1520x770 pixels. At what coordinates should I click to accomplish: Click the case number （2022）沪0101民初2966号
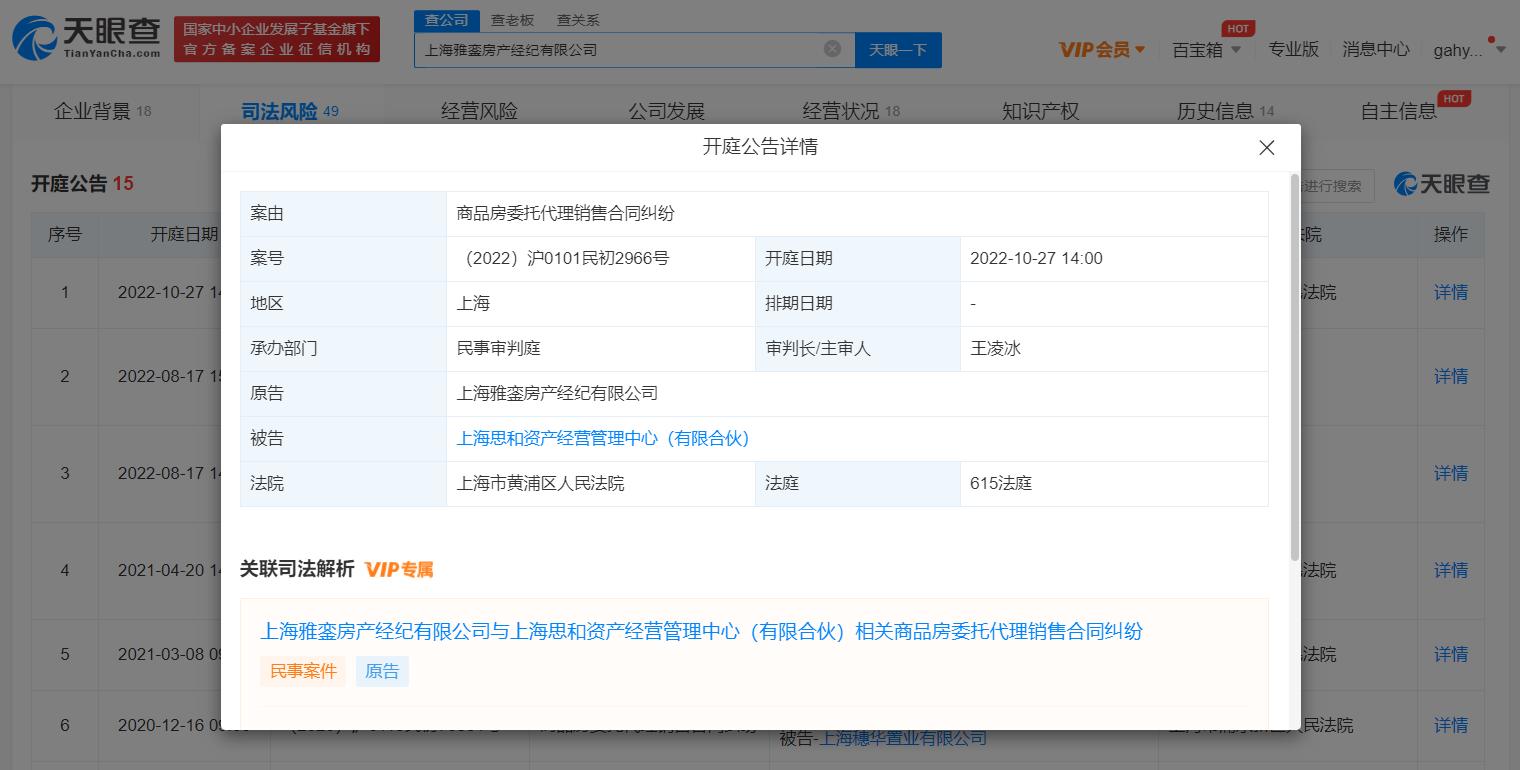point(563,258)
